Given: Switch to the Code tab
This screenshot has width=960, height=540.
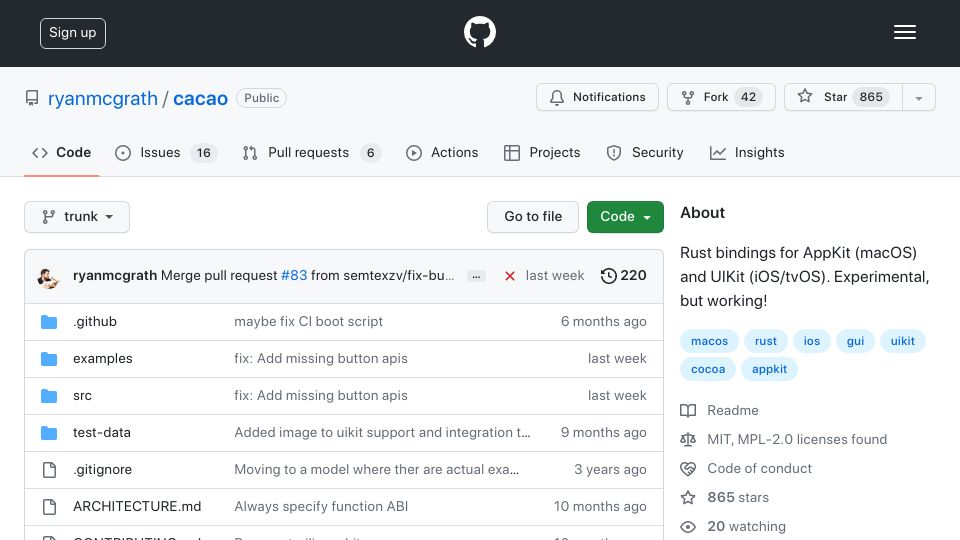Looking at the screenshot, I should click(61, 152).
